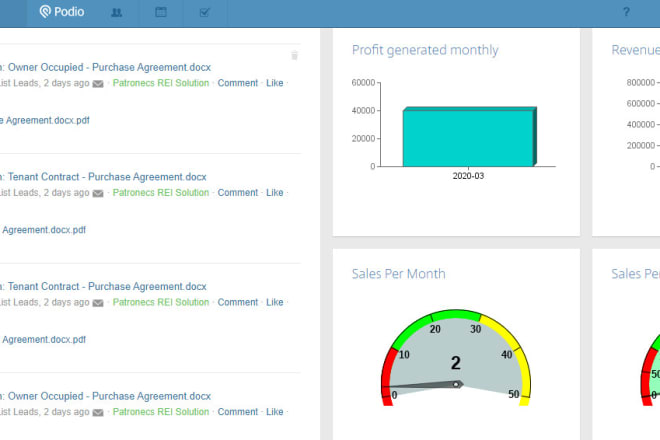660x440 pixels.
Task: Click the 2020-03 axis label
Action: [468, 176]
